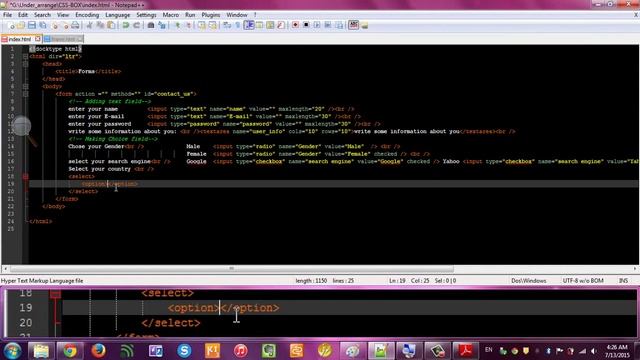Cut selection with the scissors icon
Screen dimensions: 640x360
[89, 25]
